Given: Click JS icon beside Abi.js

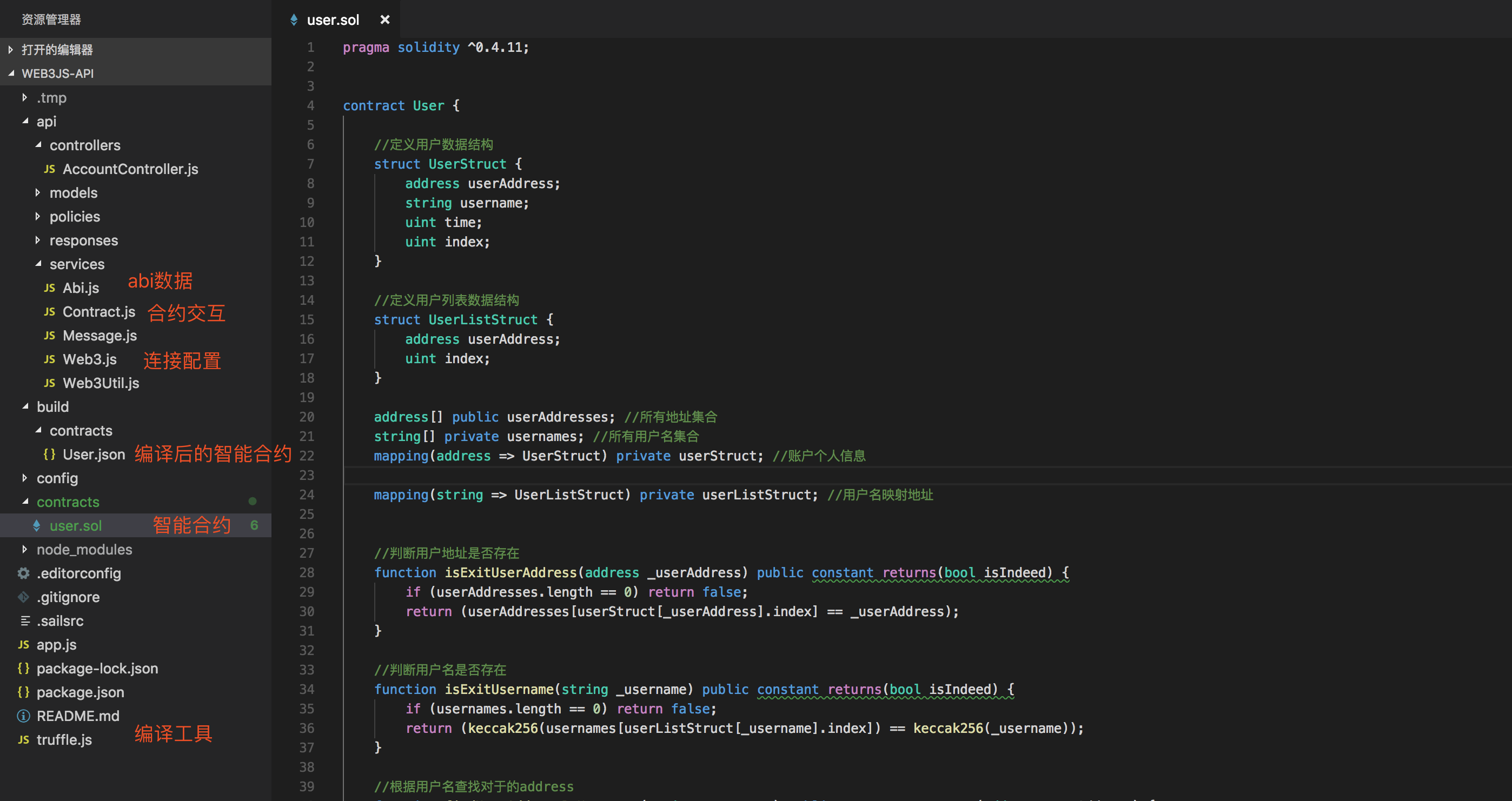Looking at the screenshot, I should coord(49,288).
